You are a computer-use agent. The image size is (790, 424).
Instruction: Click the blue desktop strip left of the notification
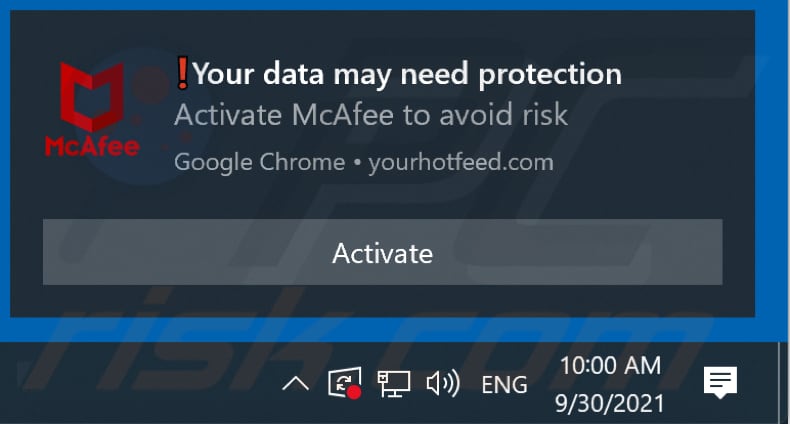[4, 170]
